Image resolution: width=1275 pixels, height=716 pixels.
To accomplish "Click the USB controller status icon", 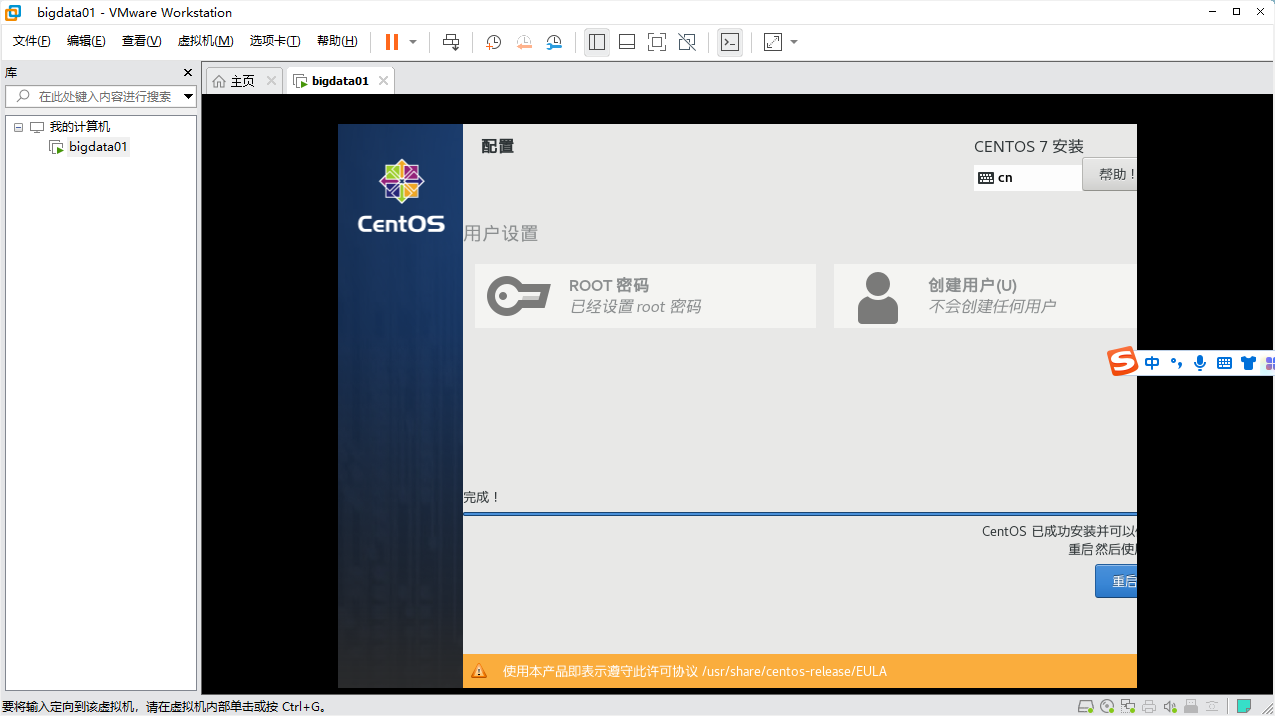I will [1191, 707].
